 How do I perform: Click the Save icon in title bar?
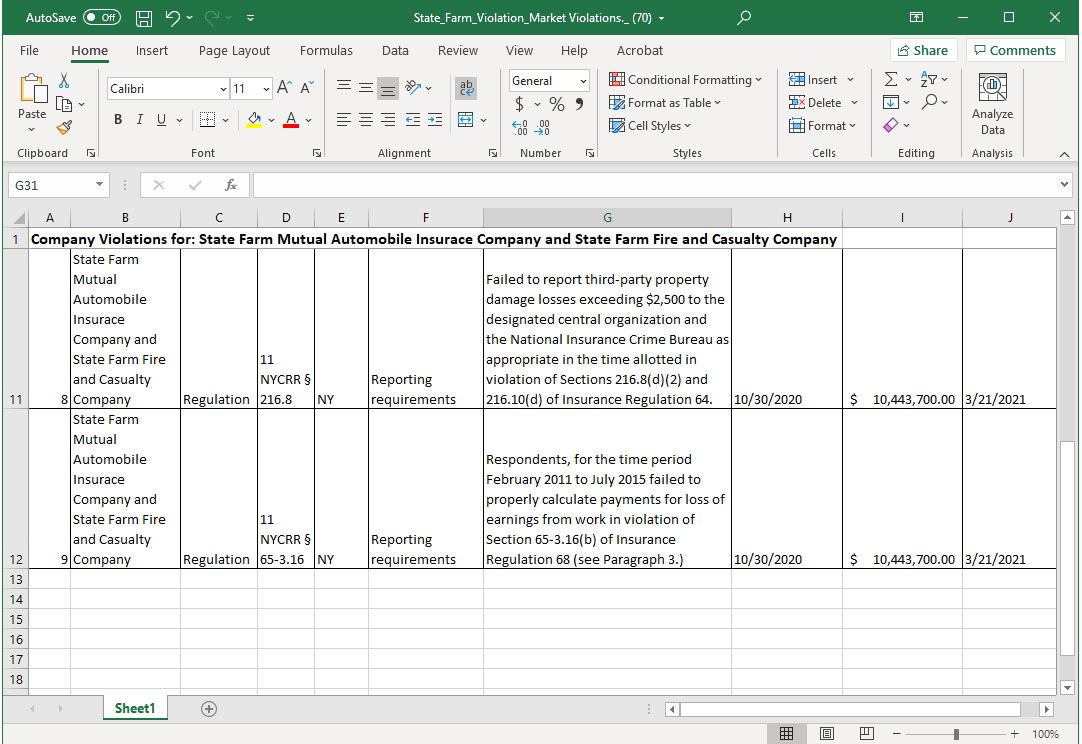point(144,18)
